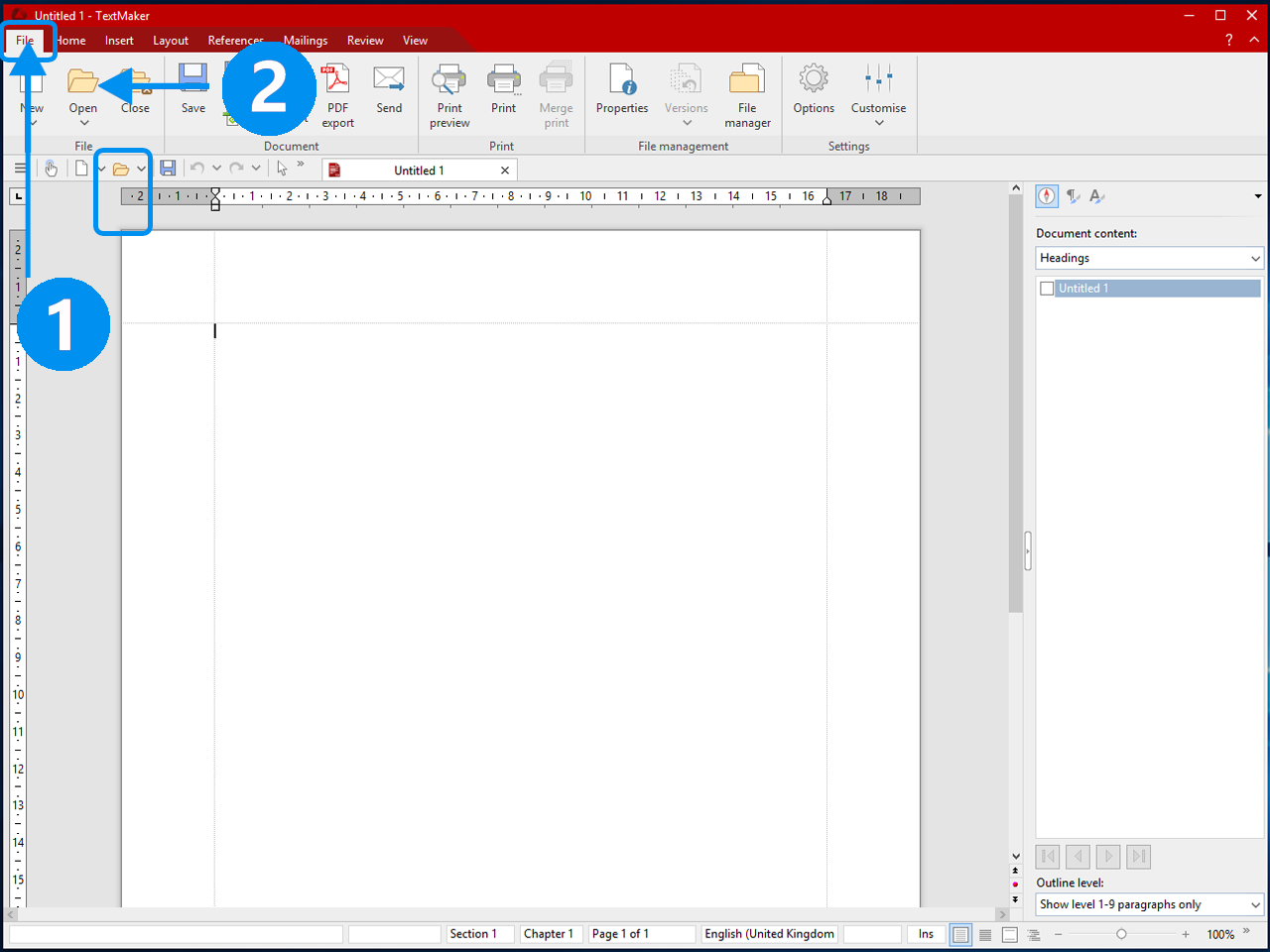Viewport: 1270px width, 952px height.
Task: Click the character formatting icon in the sidebar
Action: [x=1096, y=196]
